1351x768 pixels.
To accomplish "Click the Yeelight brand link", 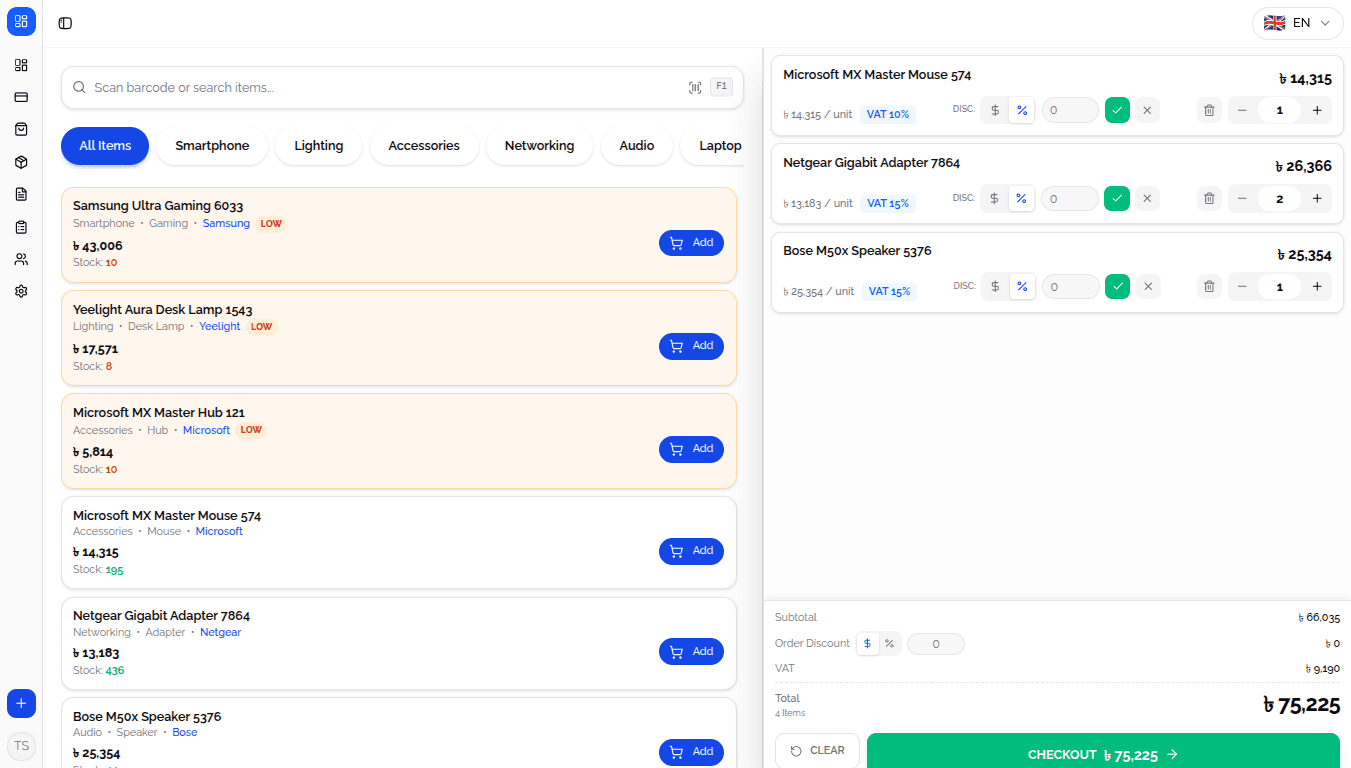I will (x=219, y=327).
